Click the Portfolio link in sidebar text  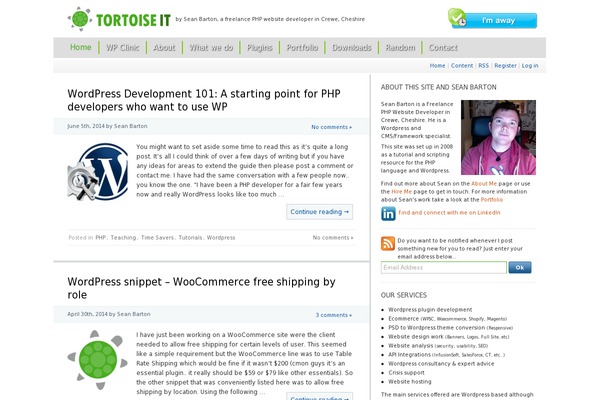point(492,199)
